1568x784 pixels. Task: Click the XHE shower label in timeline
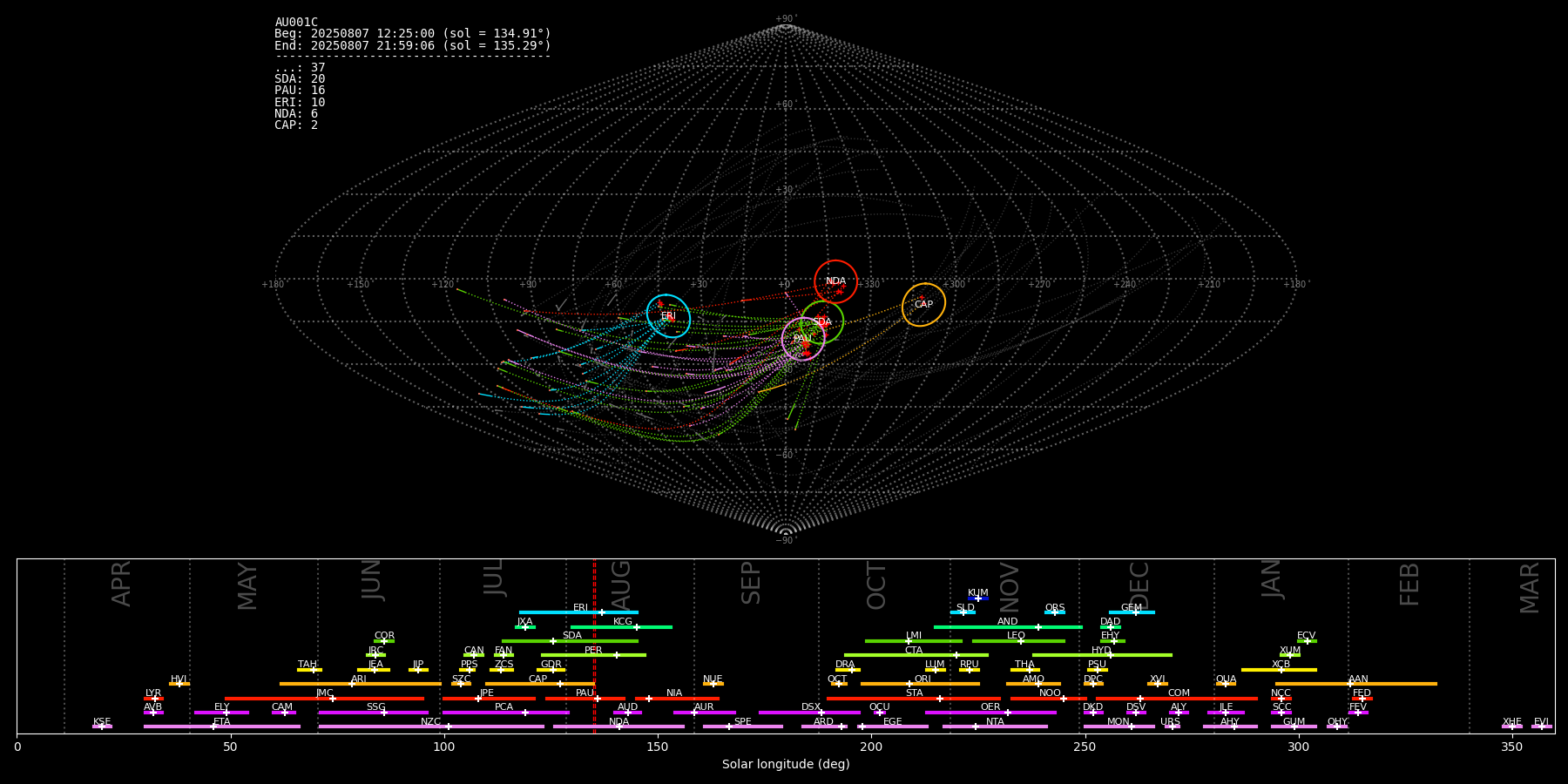tap(1512, 722)
